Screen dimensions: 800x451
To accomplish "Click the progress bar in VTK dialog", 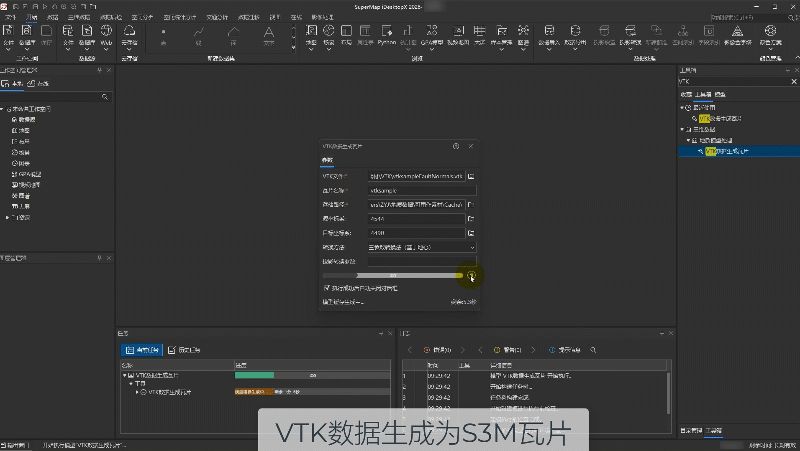I will (393, 275).
